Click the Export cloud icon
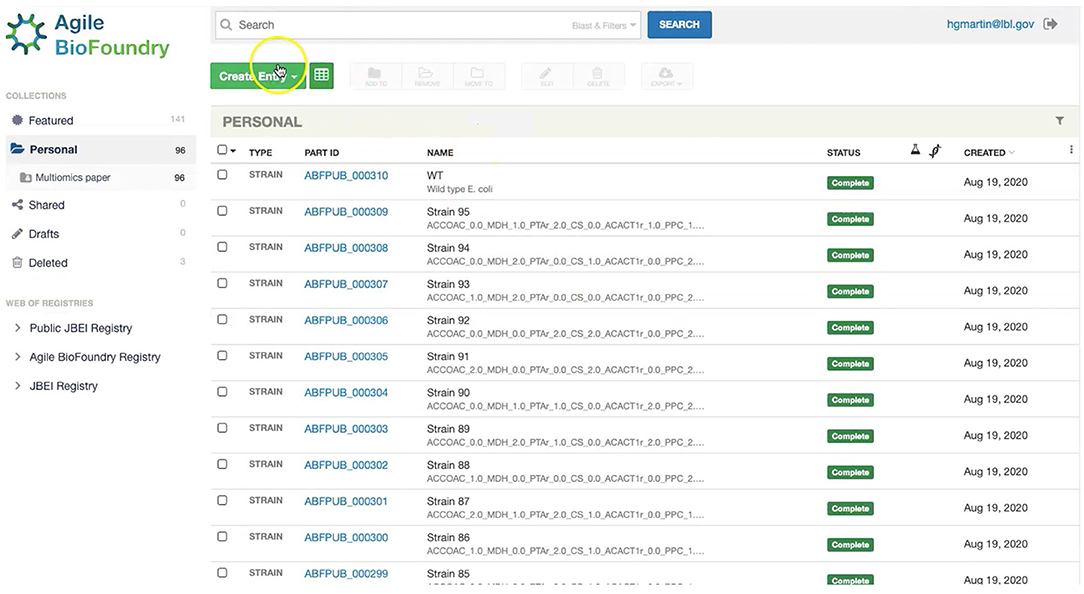Viewport: 1084px width, 594px height. point(666,76)
